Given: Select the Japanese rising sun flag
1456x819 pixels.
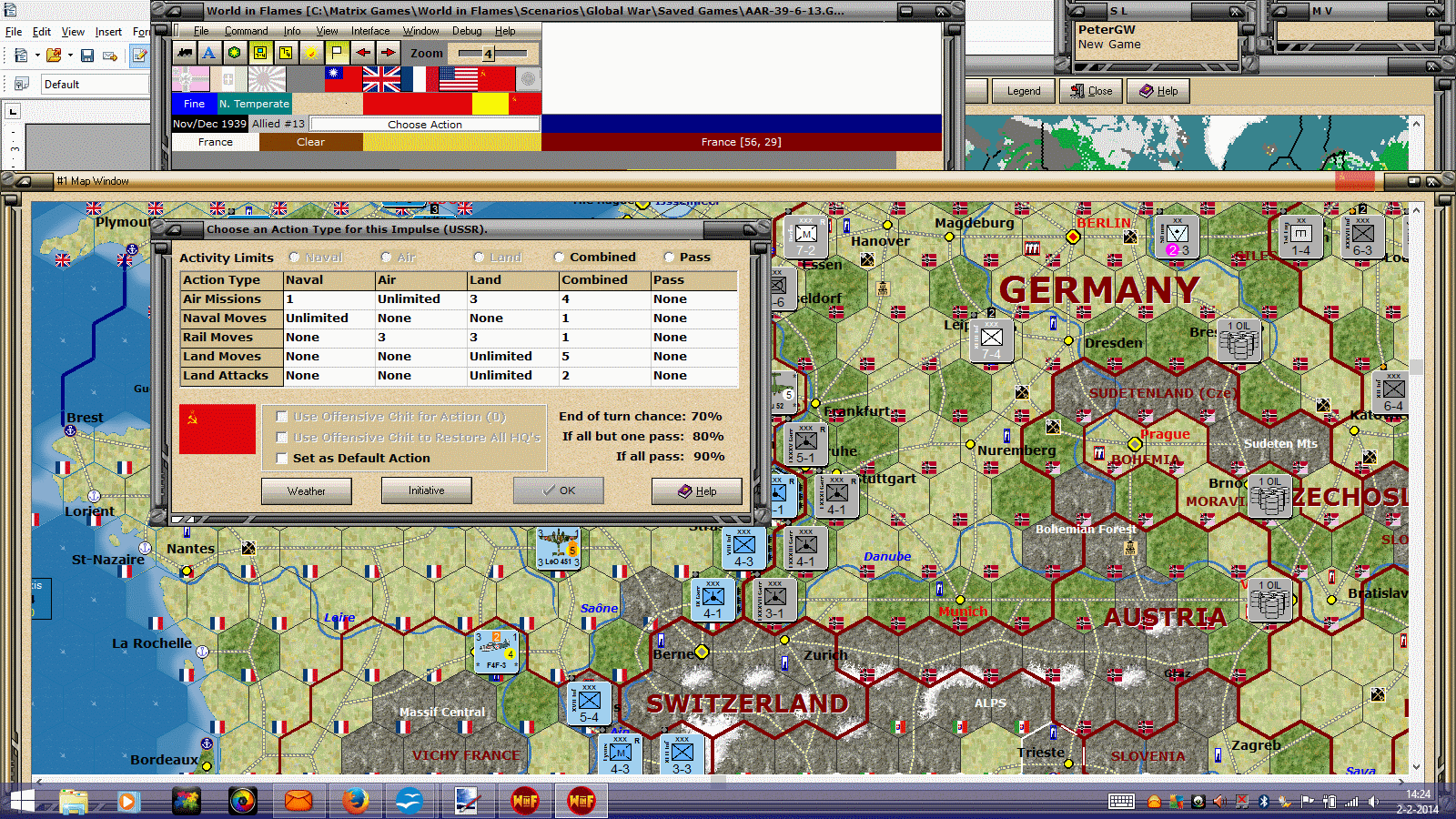Looking at the screenshot, I should (x=267, y=79).
